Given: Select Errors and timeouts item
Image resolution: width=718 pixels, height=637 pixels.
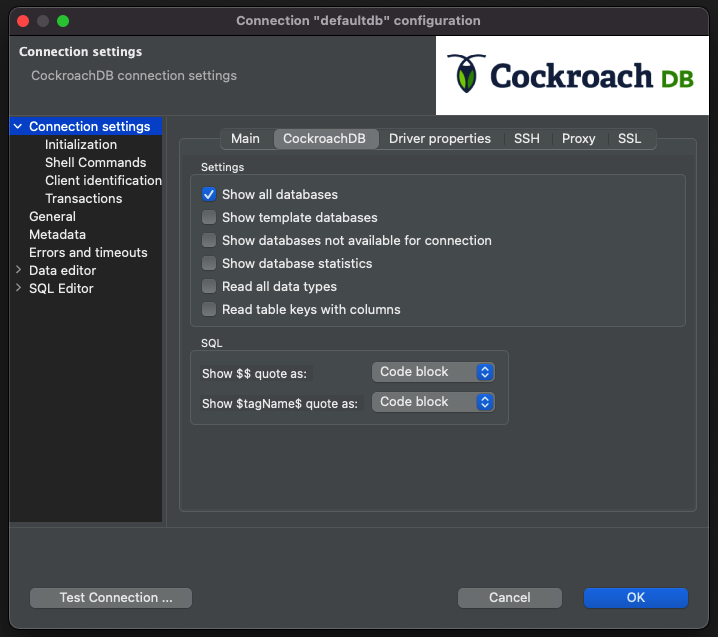Looking at the screenshot, I should tap(88, 252).
